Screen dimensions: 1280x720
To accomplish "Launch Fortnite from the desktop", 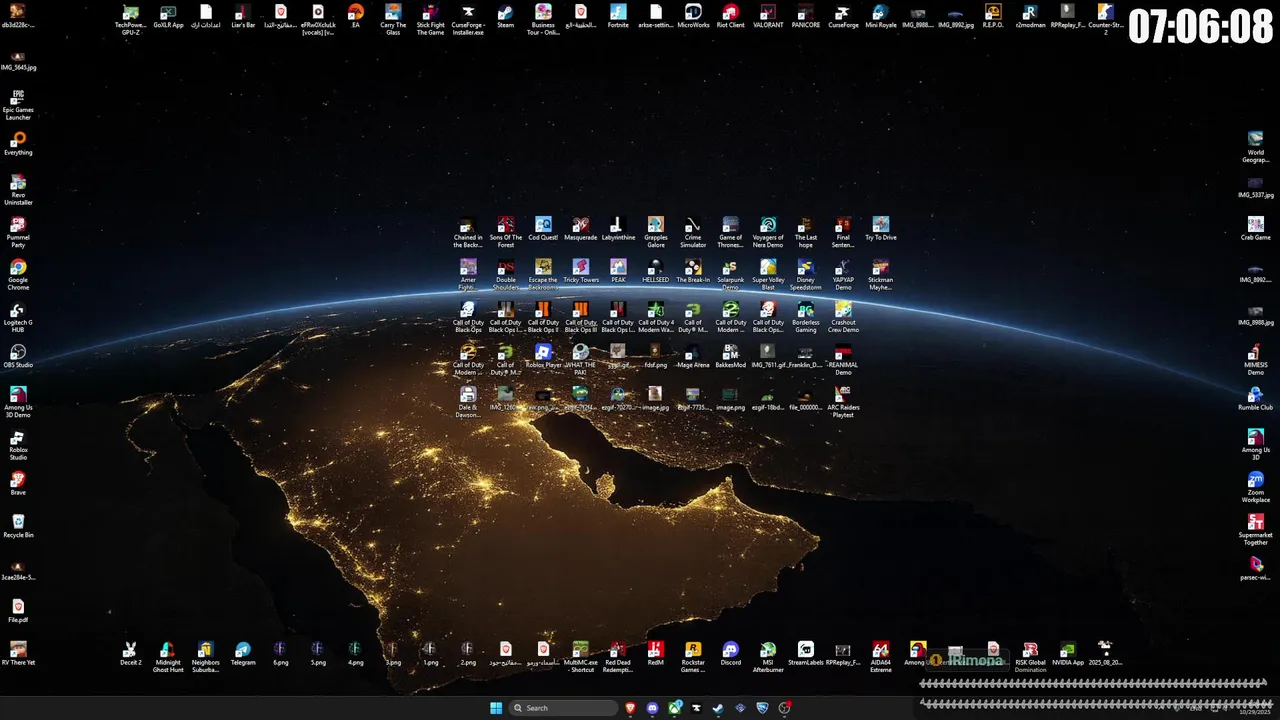I will click(x=618, y=16).
